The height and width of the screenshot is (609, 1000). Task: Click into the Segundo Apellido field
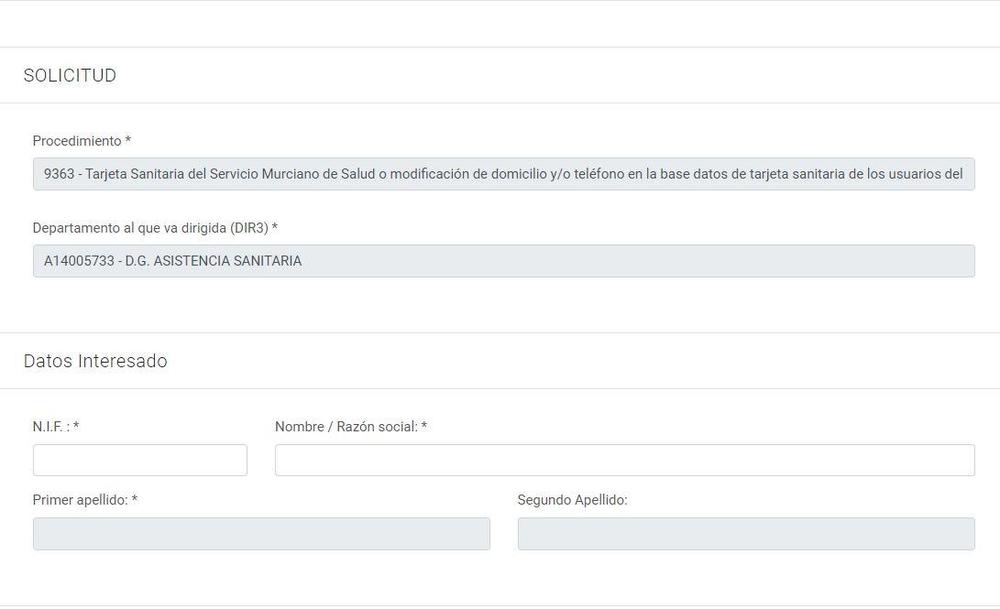pyautogui.click(x=745, y=534)
